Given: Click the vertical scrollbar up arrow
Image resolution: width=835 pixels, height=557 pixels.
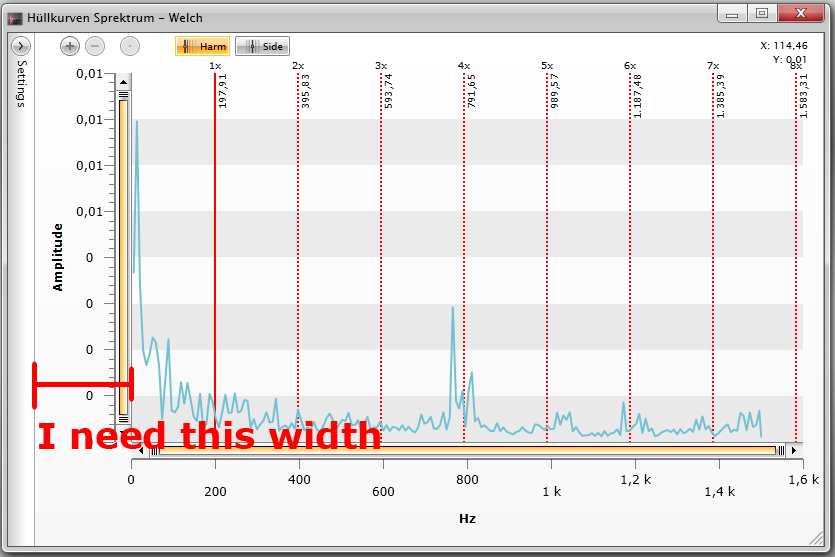Looking at the screenshot, I should pyautogui.click(x=124, y=82).
